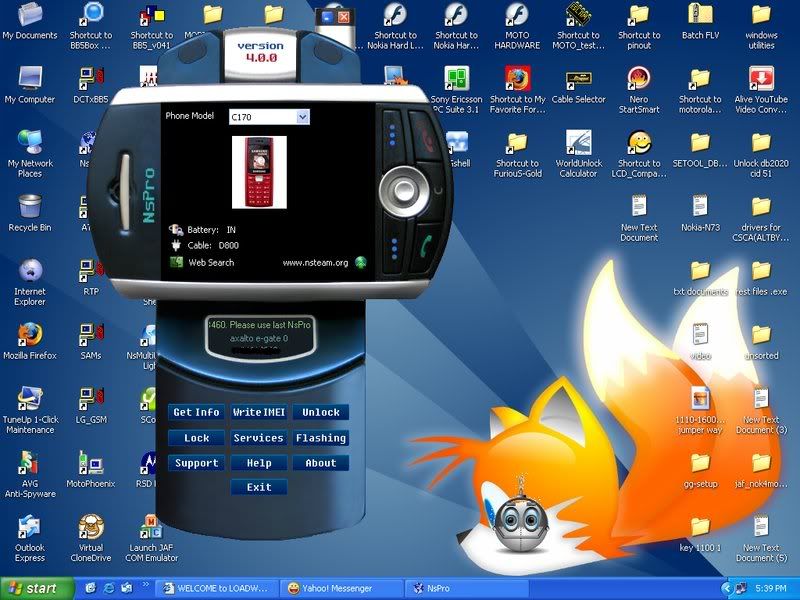Select the Shortcut to FuriouS-Gold icon
800x600 pixels.
coord(517,154)
